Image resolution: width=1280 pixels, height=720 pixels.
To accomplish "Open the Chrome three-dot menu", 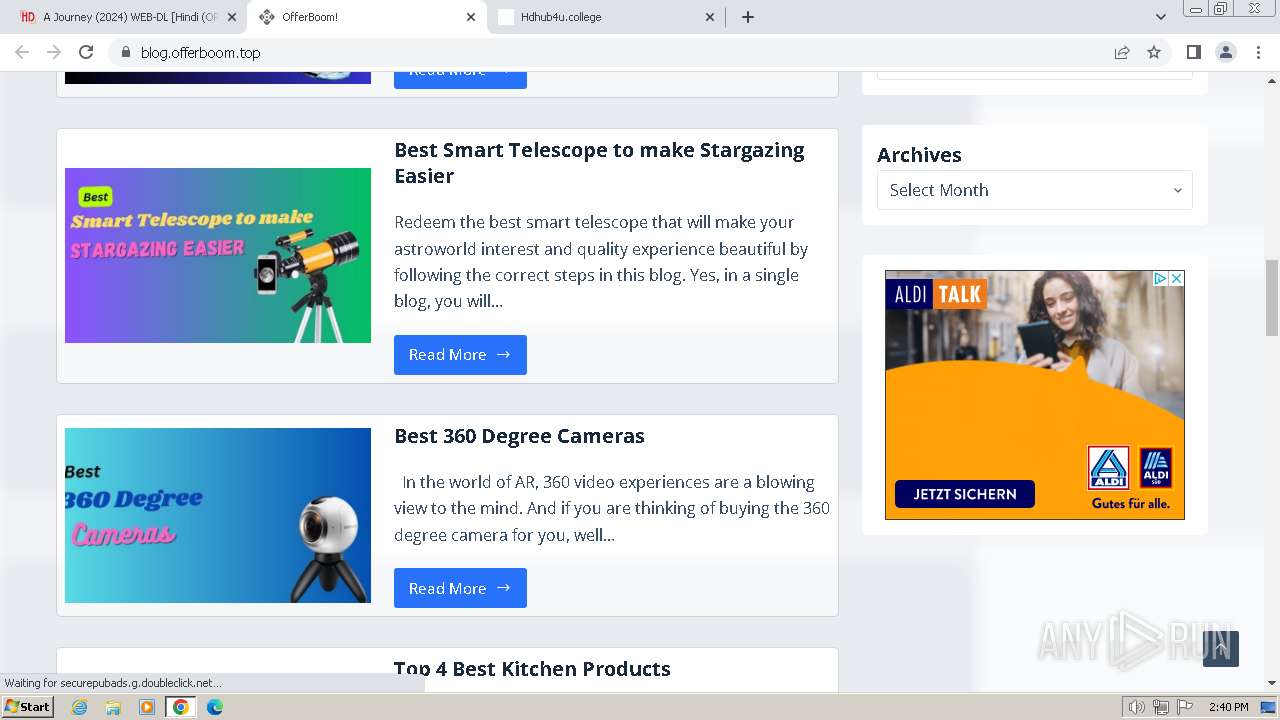I will pos(1259,52).
